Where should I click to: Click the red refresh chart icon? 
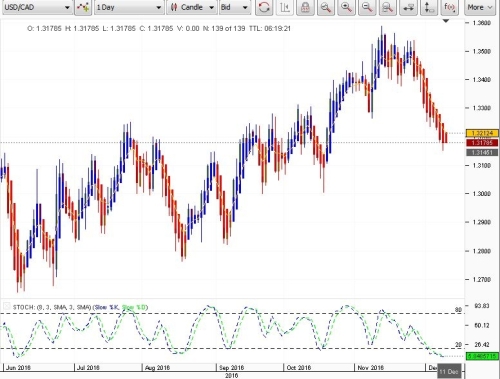(x=264, y=7)
